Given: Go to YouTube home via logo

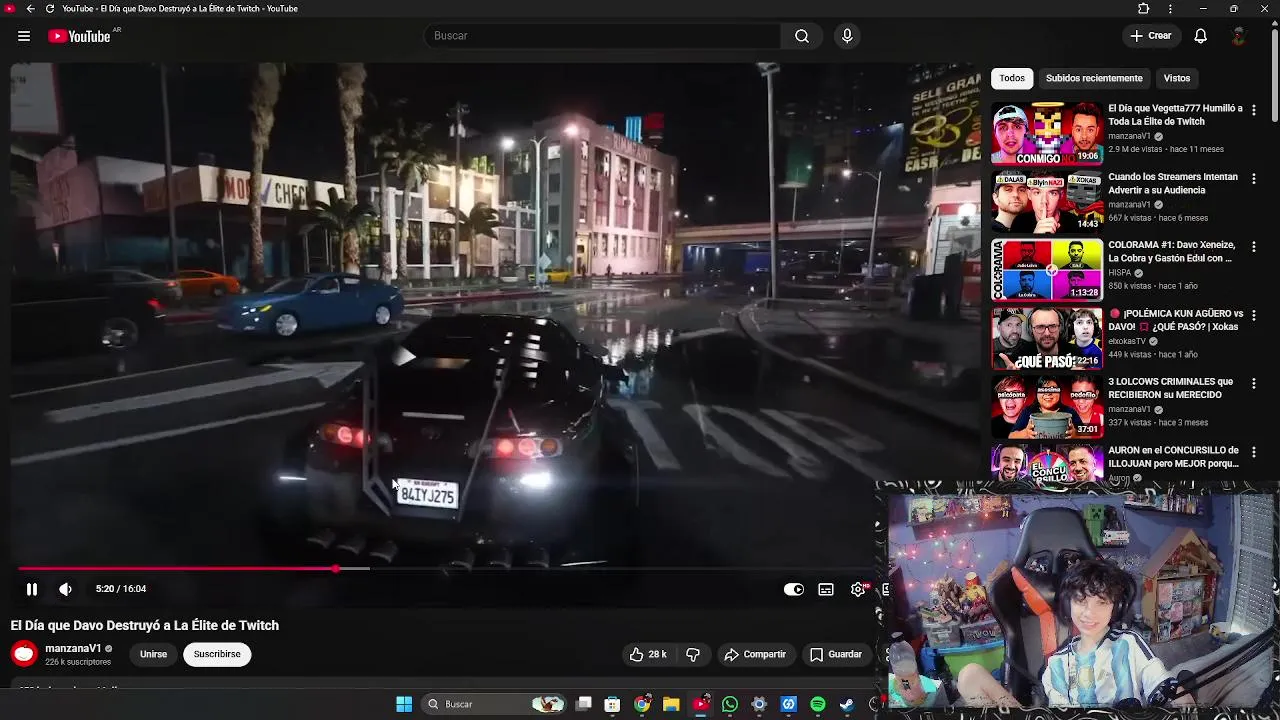Looking at the screenshot, I should [79, 36].
